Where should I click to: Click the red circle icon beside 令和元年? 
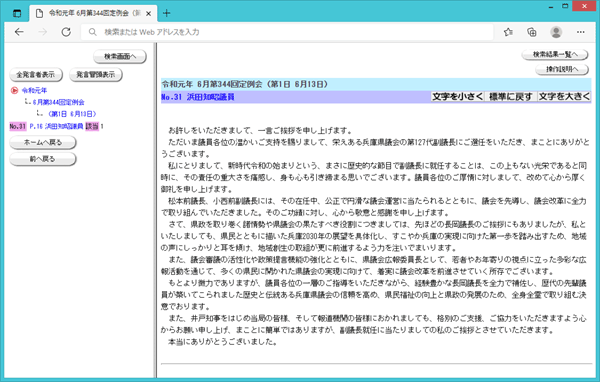[15, 90]
